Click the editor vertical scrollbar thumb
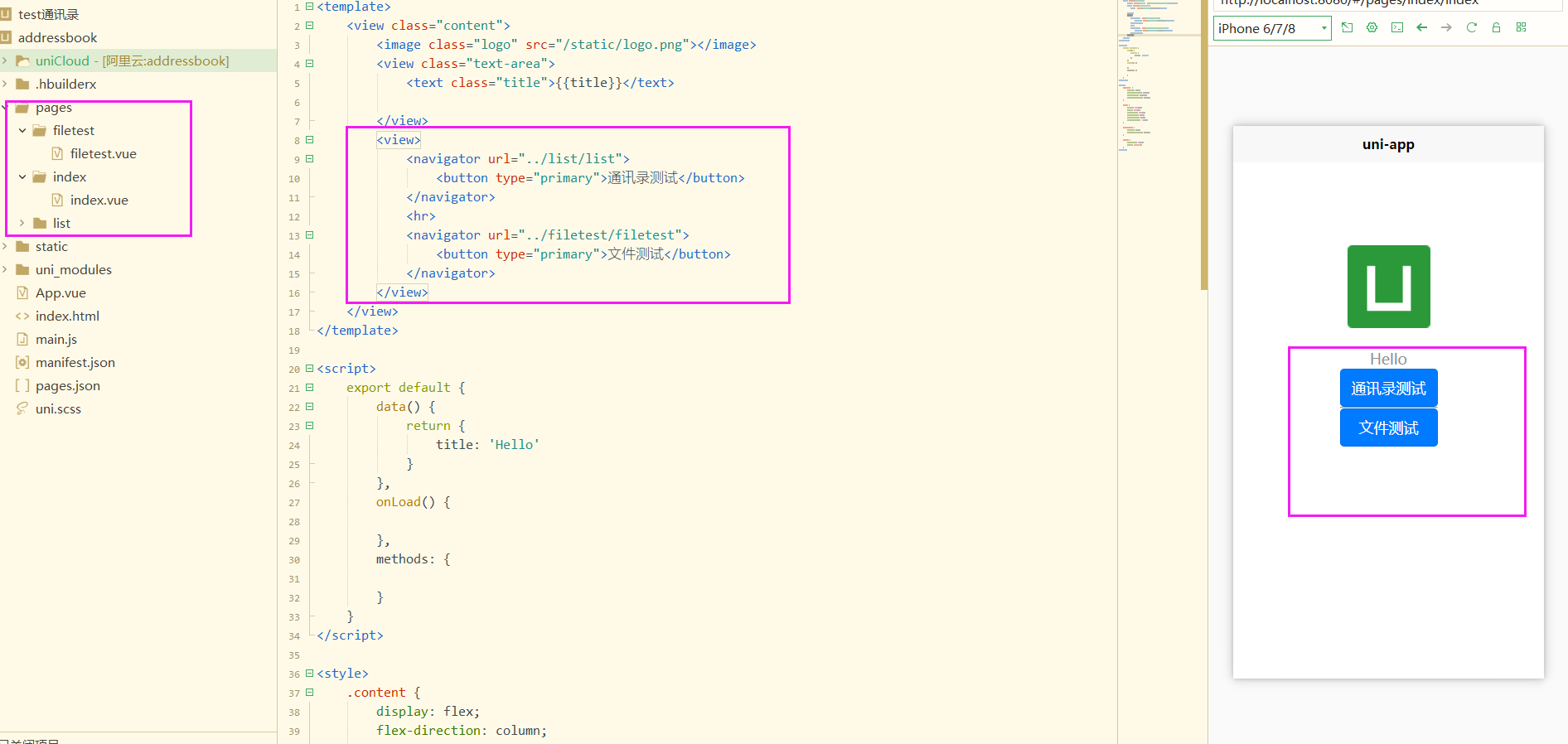1568x744 pixels. (x=1203, y=145)
